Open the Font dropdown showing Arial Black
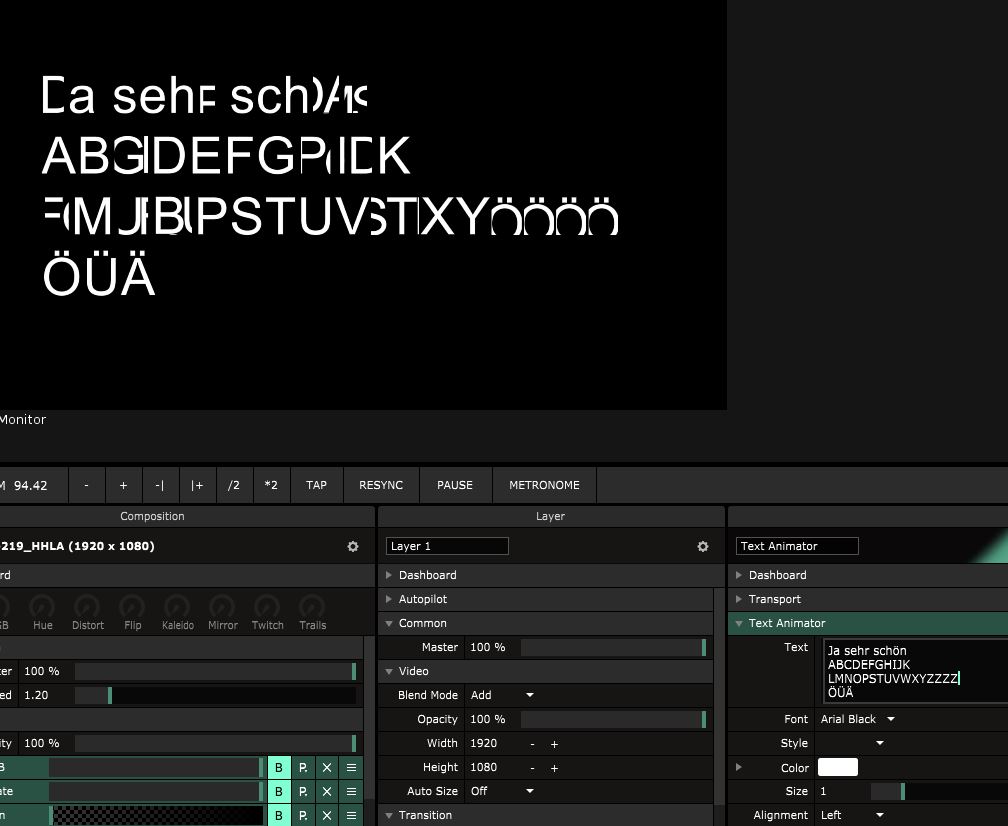This screenshot has width=1008, height=826. 857,719
